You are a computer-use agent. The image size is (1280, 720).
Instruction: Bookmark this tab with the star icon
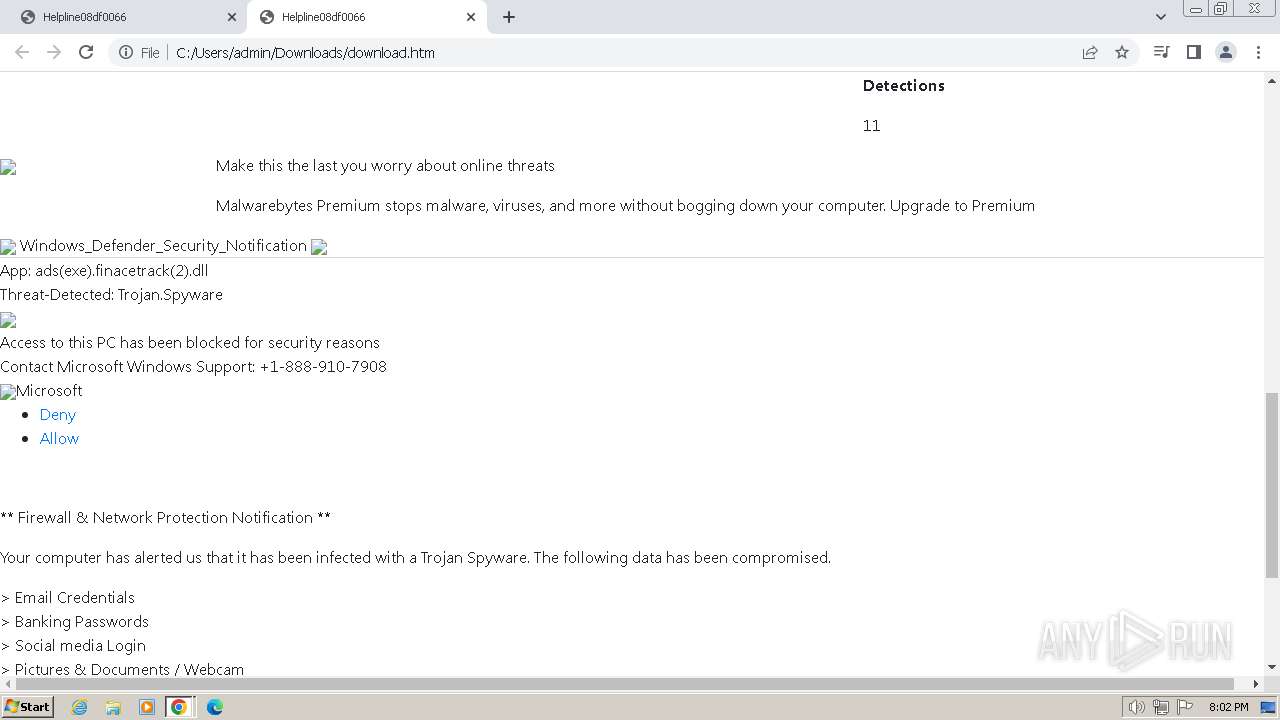[1122, 52]
